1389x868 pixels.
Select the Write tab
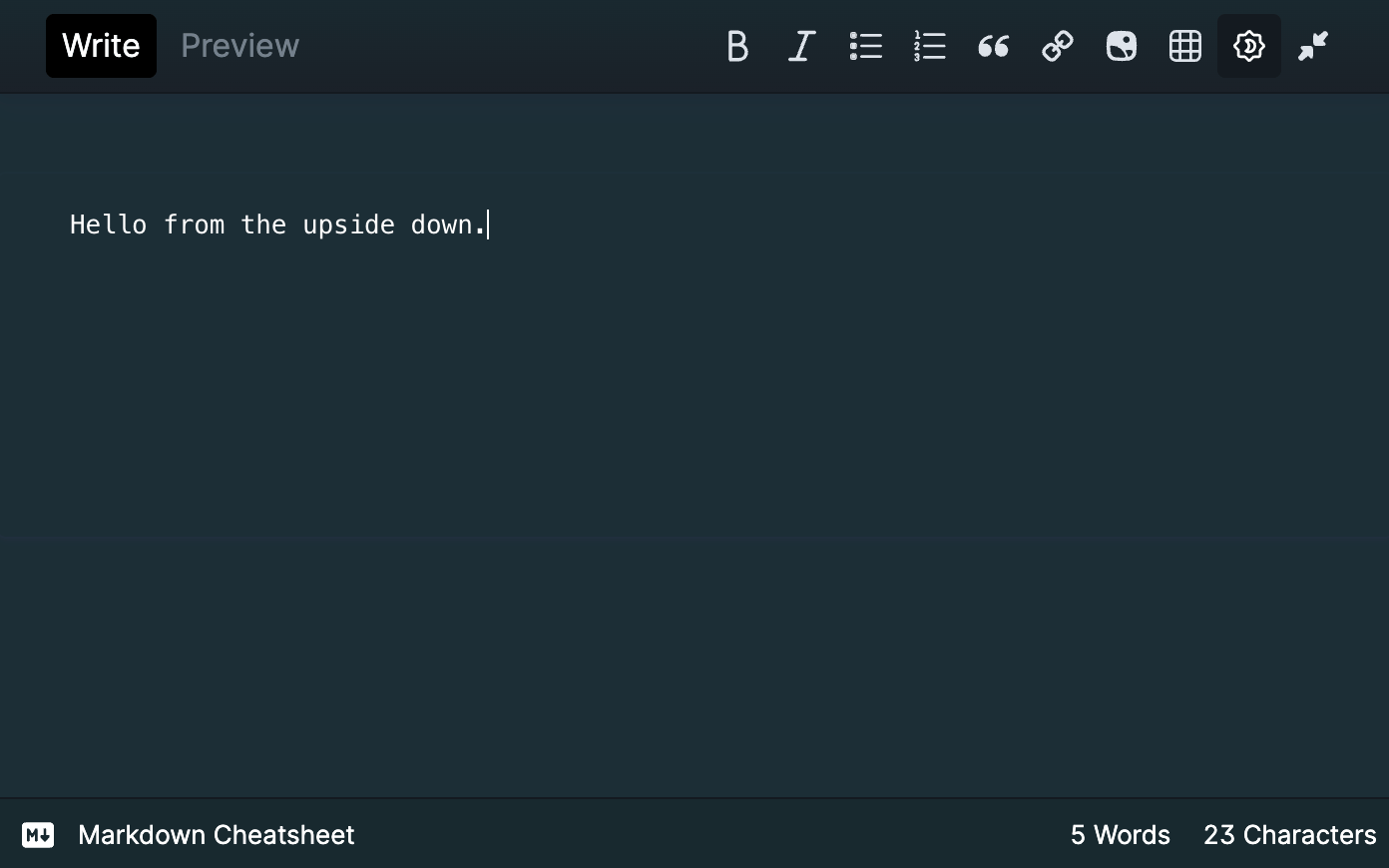point(101,45)
